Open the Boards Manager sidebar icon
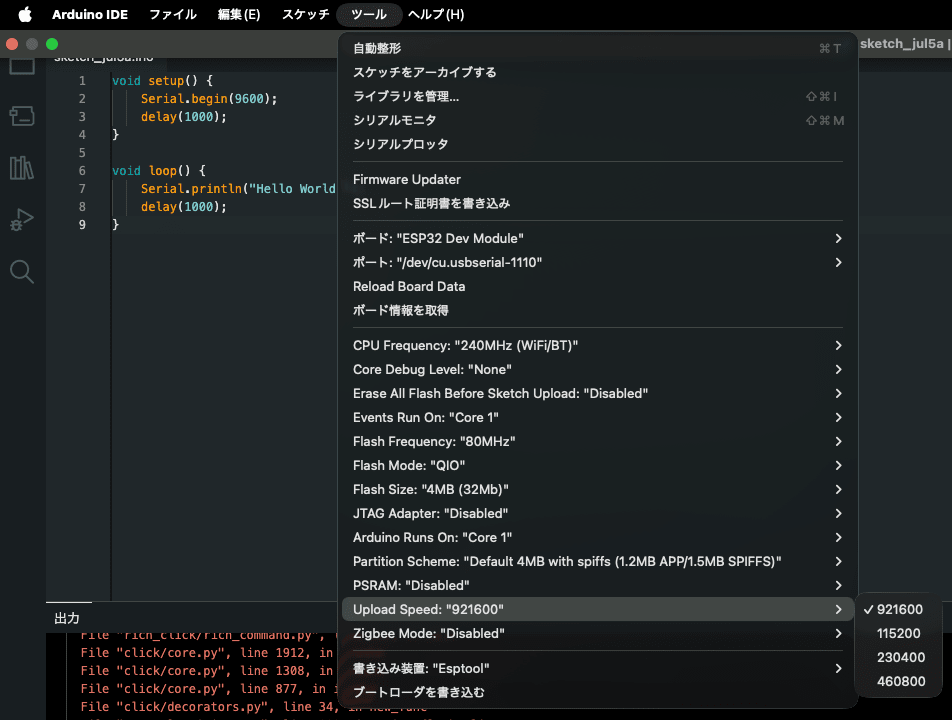The image size is (952, 720). 22,115
